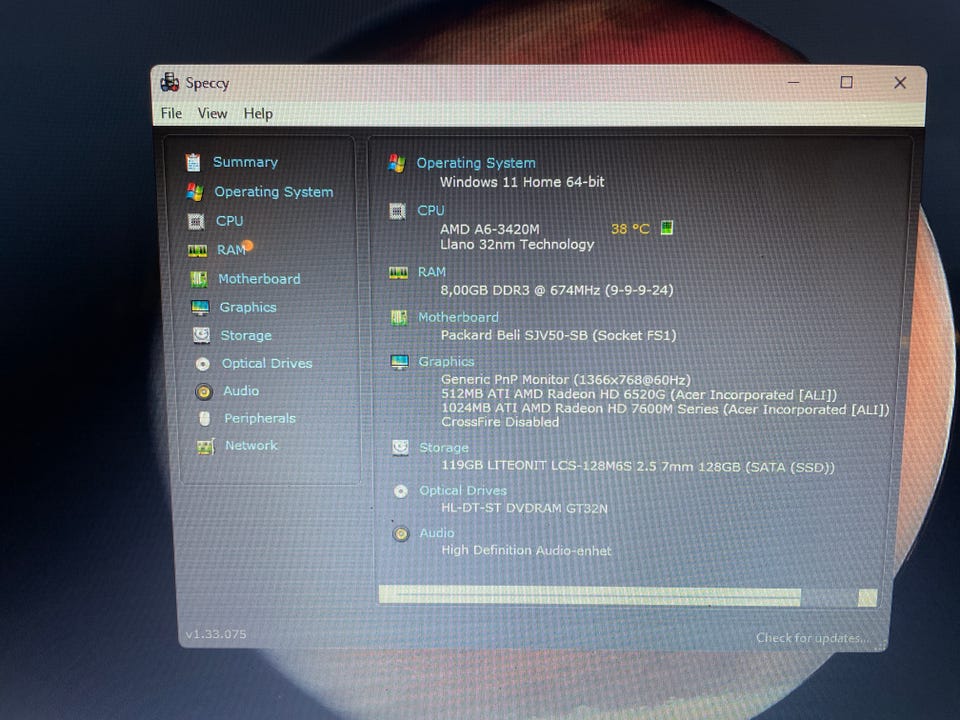The image size is (960, 720).
Task: Click green temperature indicator icon beside 38 °C
Action: (667, 228)
